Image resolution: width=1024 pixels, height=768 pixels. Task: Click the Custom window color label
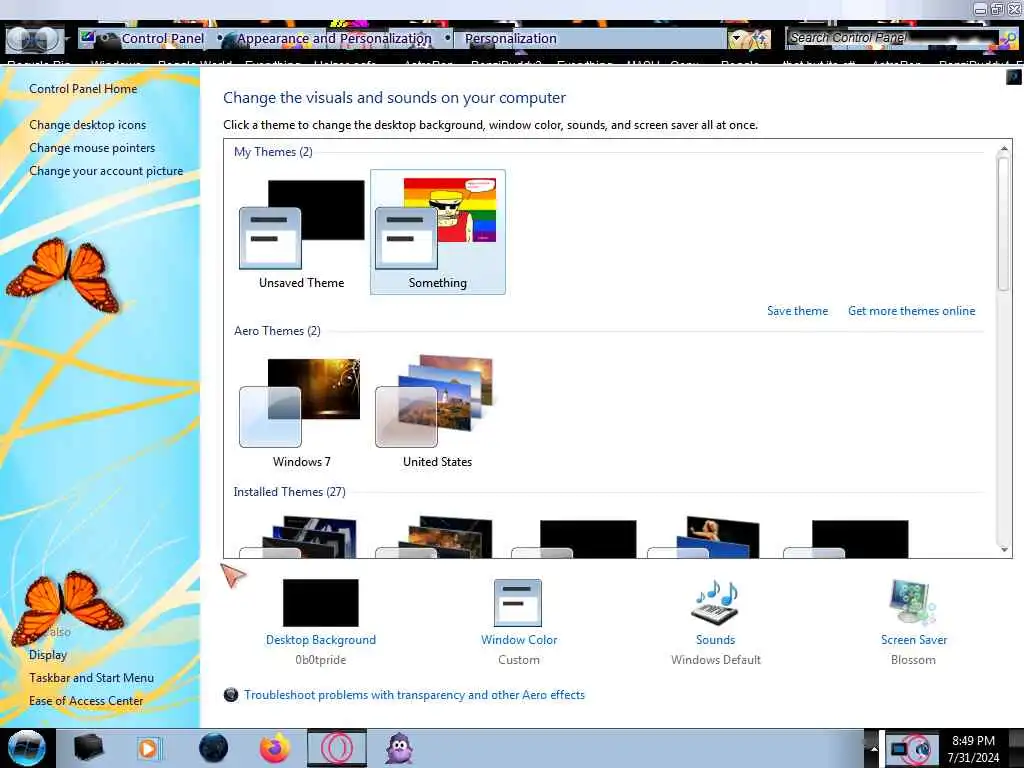[519, 660]
